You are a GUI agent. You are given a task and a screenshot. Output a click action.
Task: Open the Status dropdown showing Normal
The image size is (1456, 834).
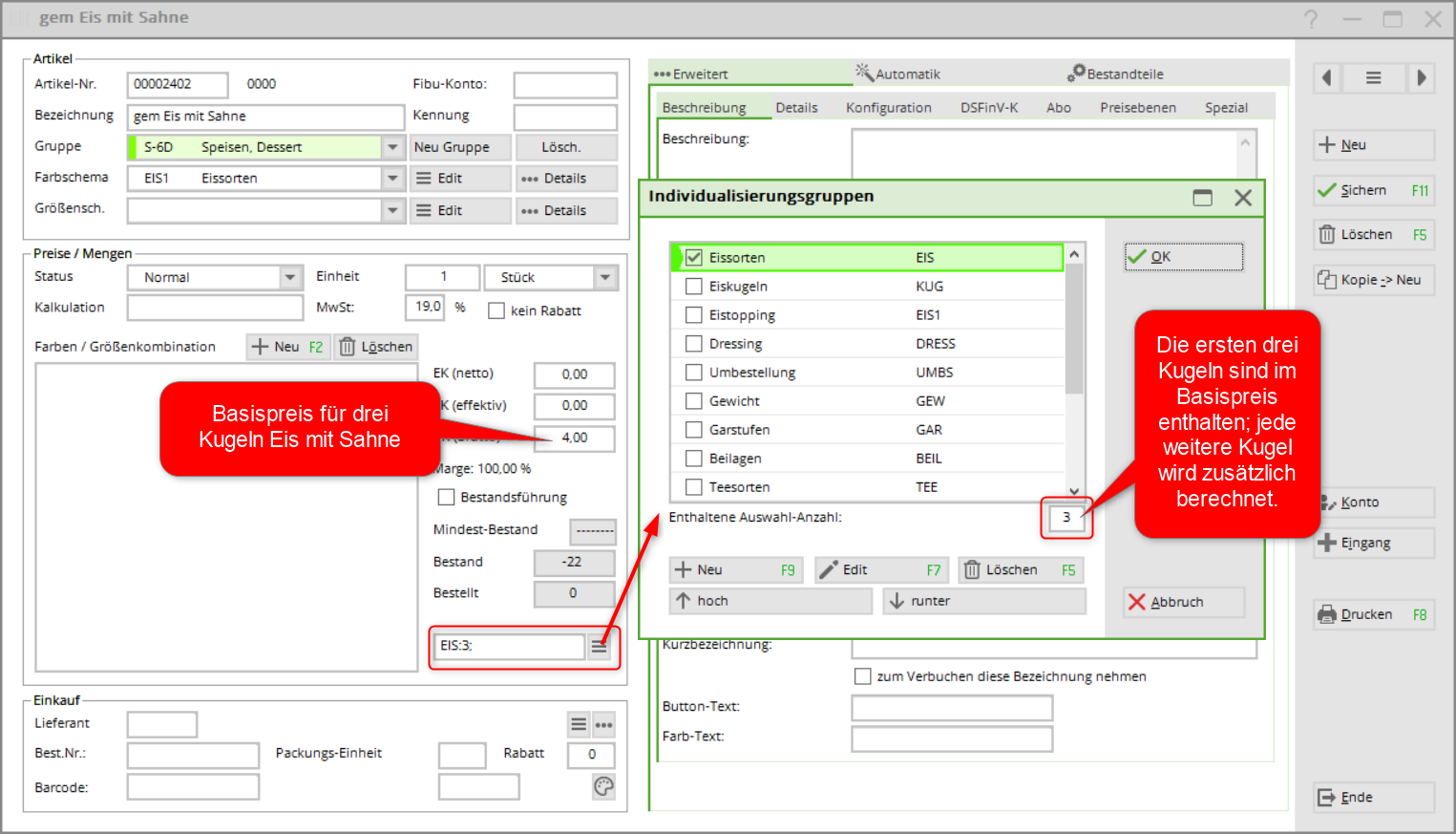[x=290, y=277]
